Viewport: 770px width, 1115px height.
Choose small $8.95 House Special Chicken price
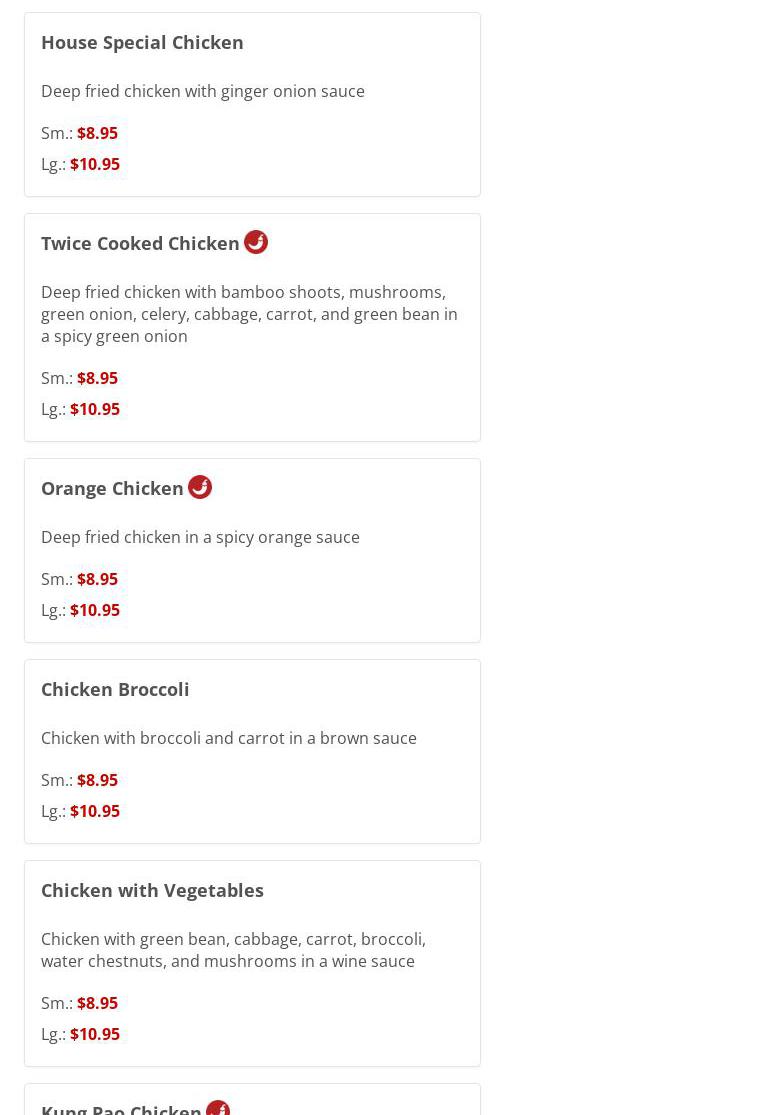[x=97, y=133]
